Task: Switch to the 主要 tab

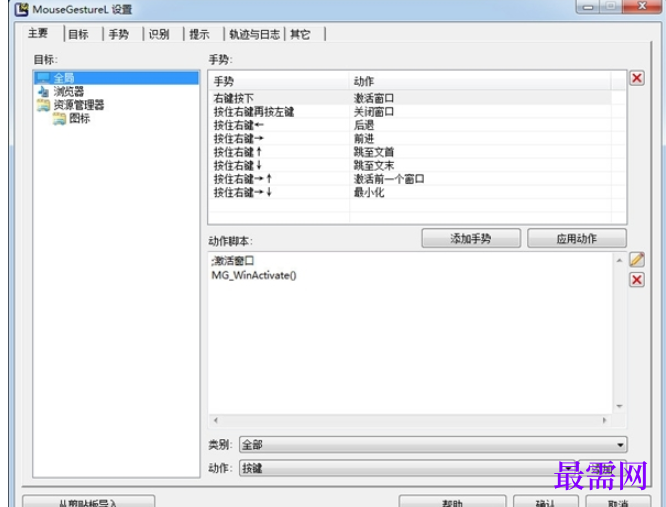Action: (x=38, y=33)
